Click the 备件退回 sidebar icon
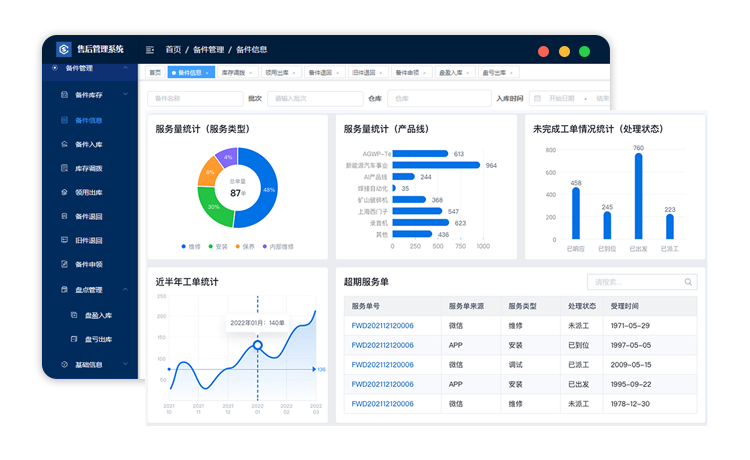This screenshot has height=460, width=750. 65,216
